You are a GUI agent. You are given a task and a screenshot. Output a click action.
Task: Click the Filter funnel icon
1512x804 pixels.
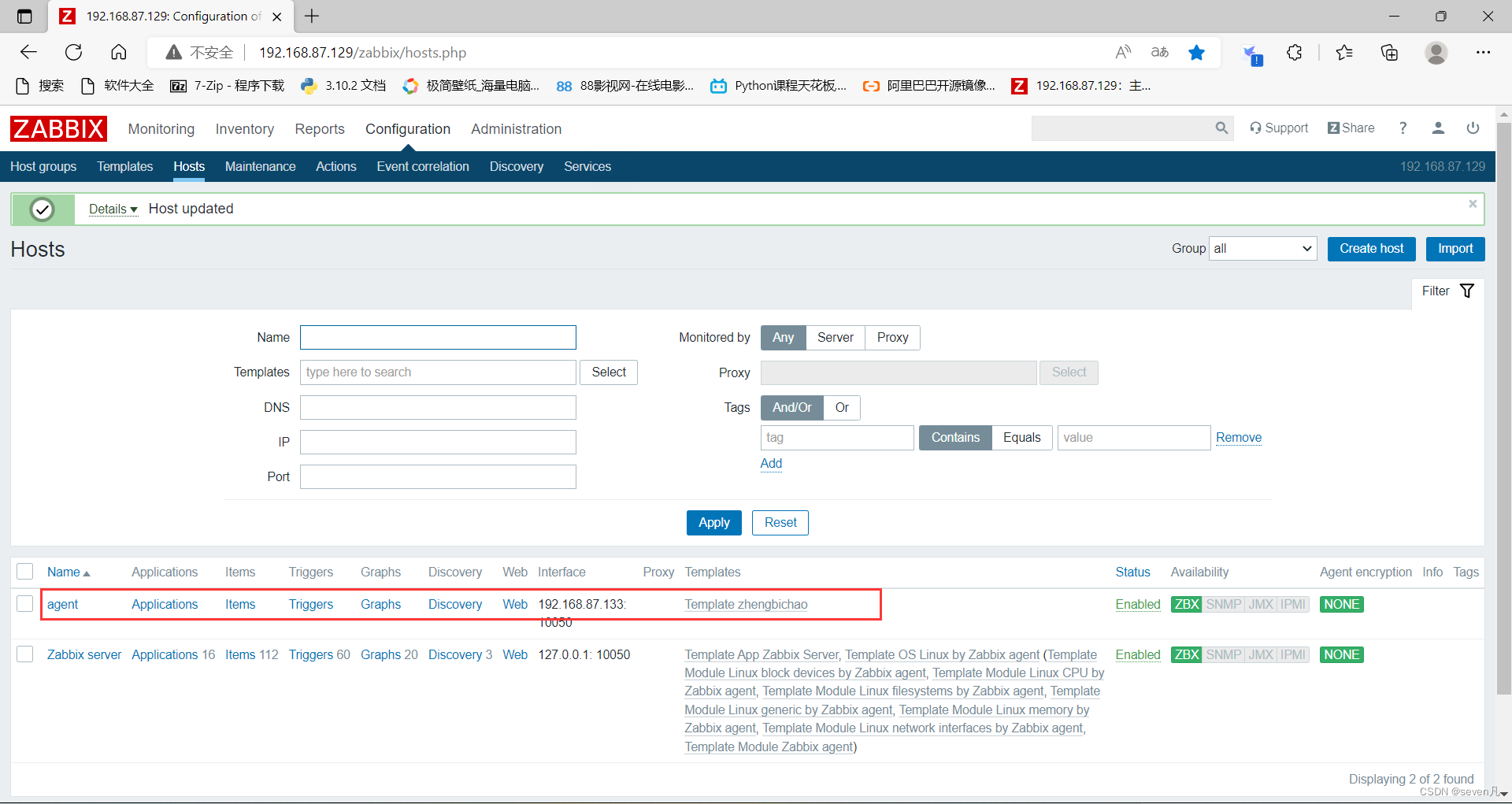click(x=1467, y=291)
